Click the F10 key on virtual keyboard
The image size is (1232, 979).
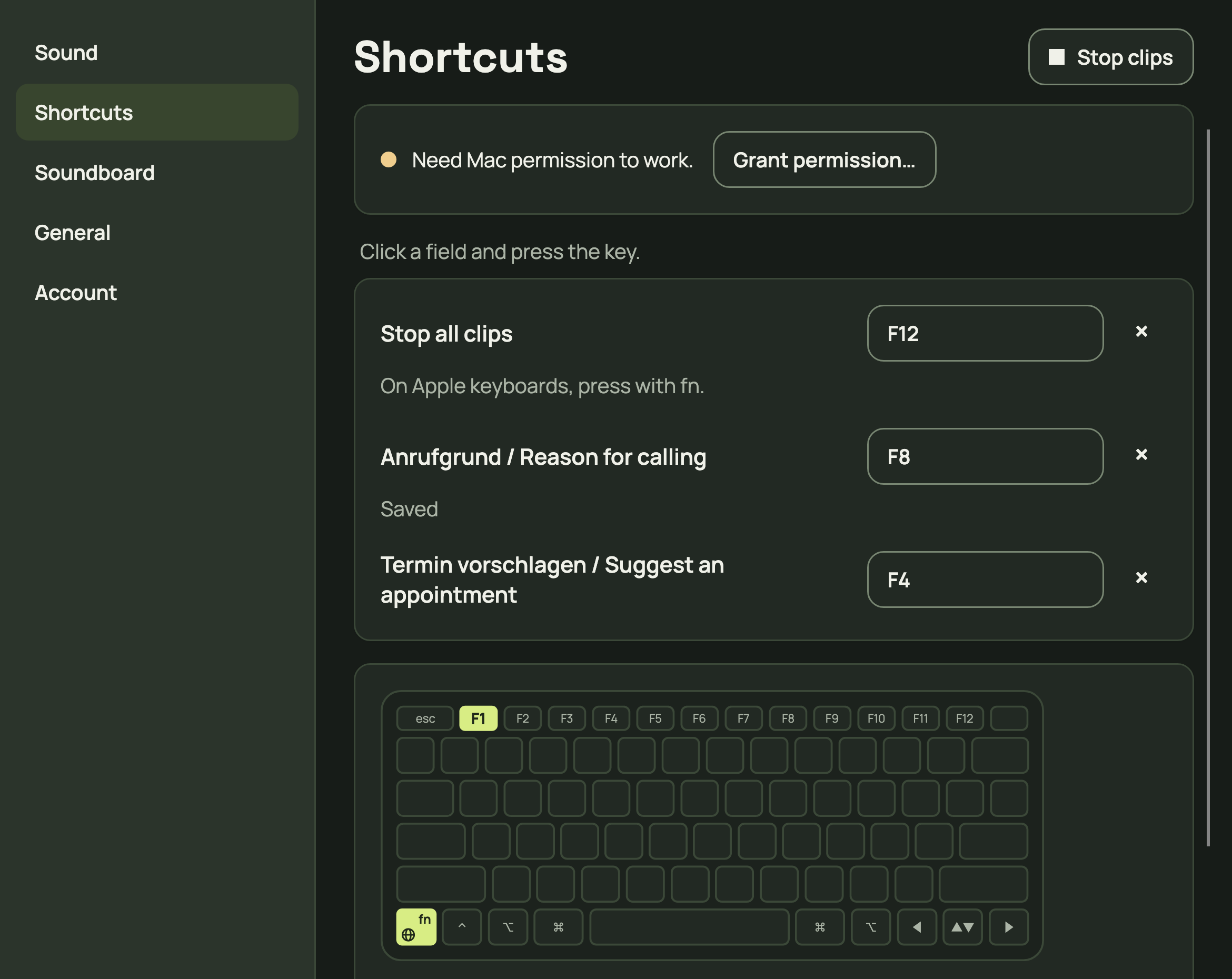click(876, 718)
